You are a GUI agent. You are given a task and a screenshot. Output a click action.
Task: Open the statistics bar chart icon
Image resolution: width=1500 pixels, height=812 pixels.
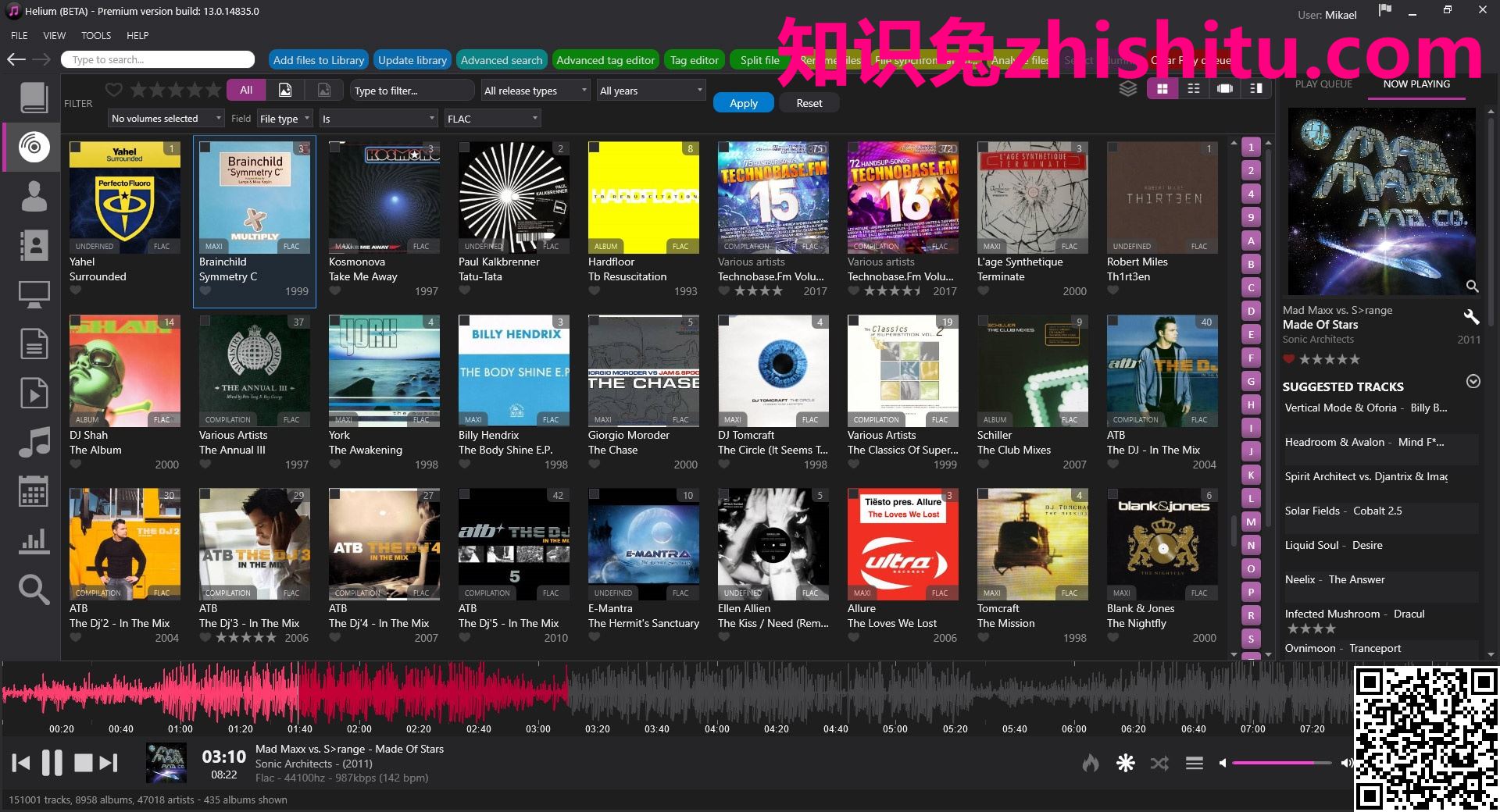coord(34,540)
